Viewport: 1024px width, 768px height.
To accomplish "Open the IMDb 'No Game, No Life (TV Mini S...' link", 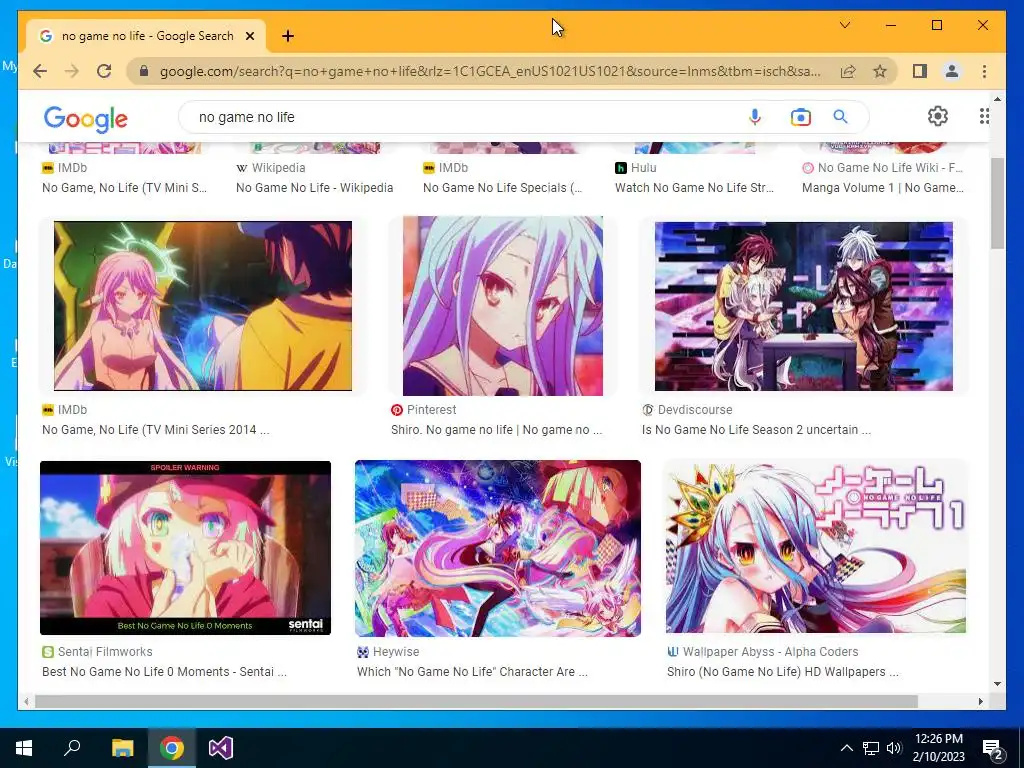I will pos(124,187).
